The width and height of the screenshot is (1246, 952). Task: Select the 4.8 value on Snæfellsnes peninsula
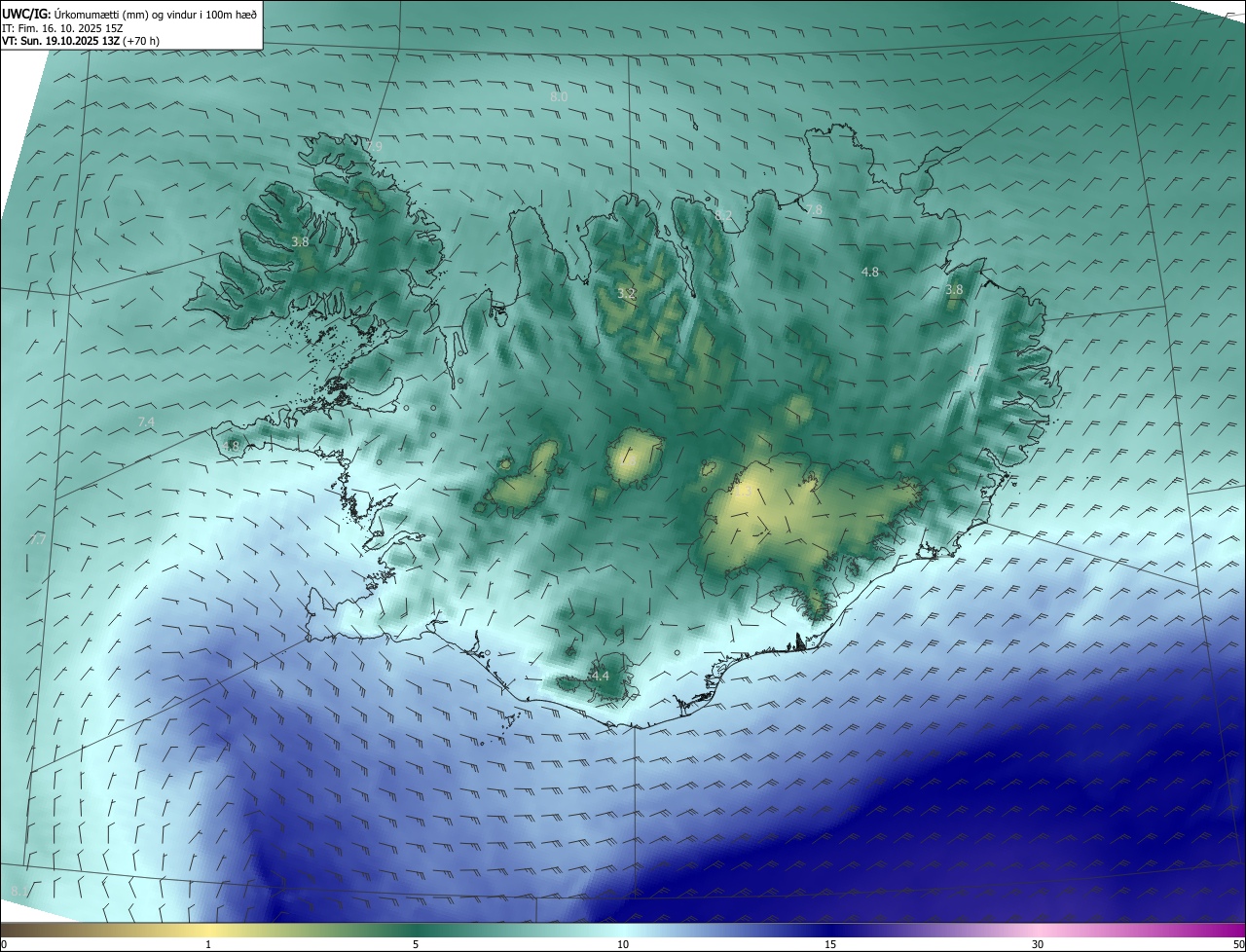coord(231,446)
